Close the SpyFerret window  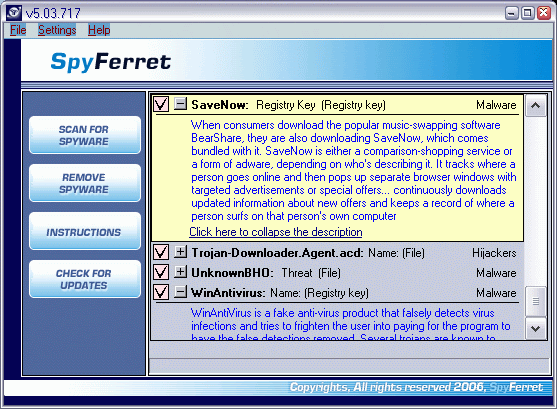tap(544, 13)
